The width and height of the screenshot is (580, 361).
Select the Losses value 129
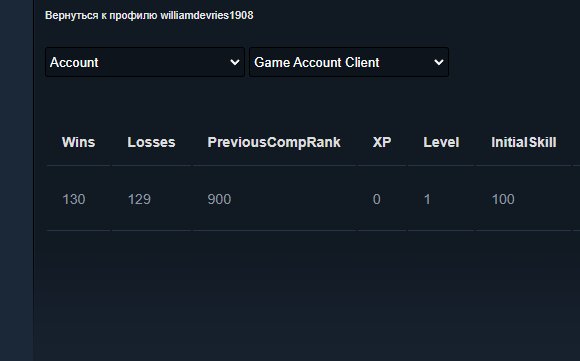coord(139,199)
